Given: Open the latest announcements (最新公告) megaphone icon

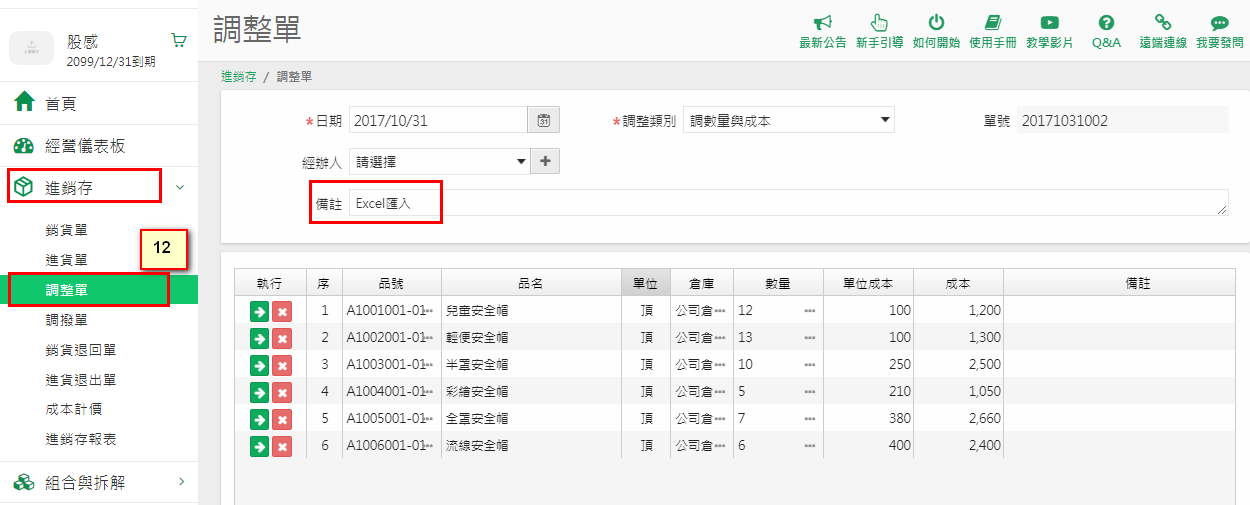Looking at the screenshot, I should 822,23.
